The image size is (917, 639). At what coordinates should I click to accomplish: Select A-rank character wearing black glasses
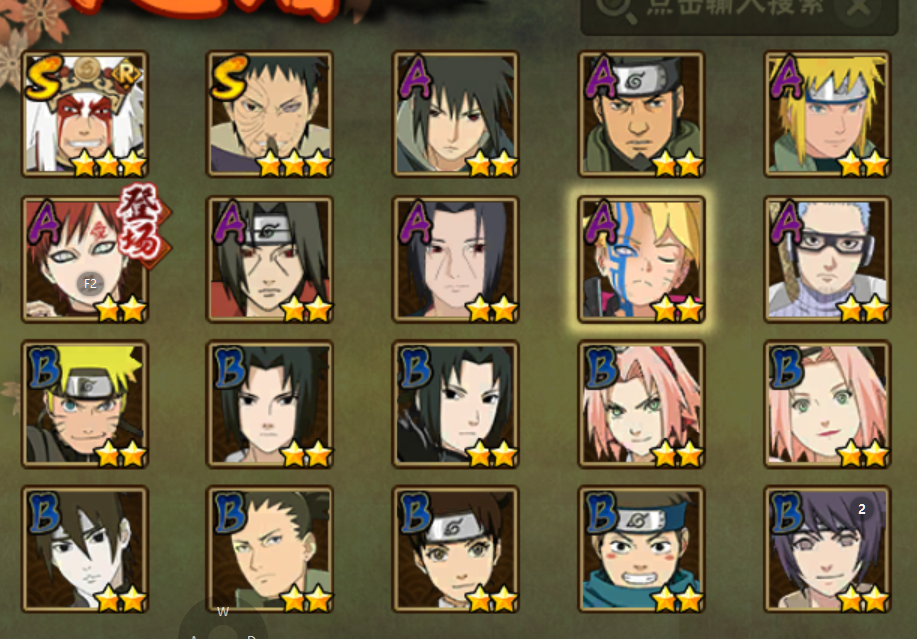coord(828,259)
